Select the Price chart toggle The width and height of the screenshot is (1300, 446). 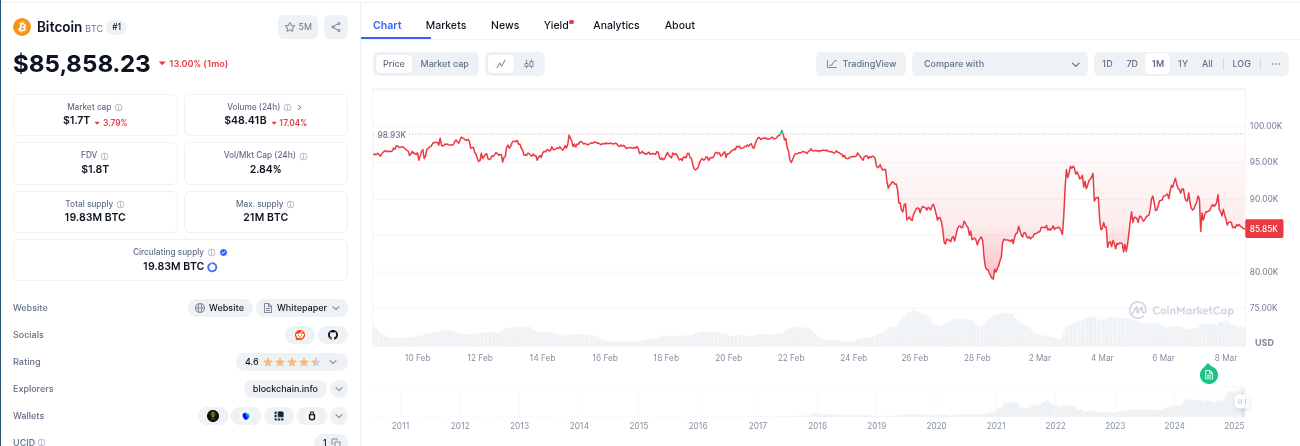pyautogui.click(x=394, y=64)
